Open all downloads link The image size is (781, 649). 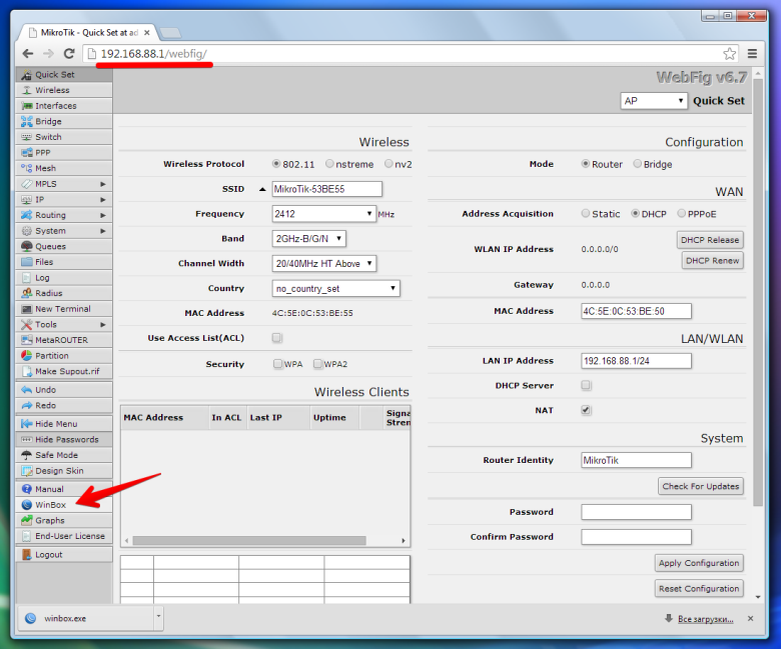[705, 619]
